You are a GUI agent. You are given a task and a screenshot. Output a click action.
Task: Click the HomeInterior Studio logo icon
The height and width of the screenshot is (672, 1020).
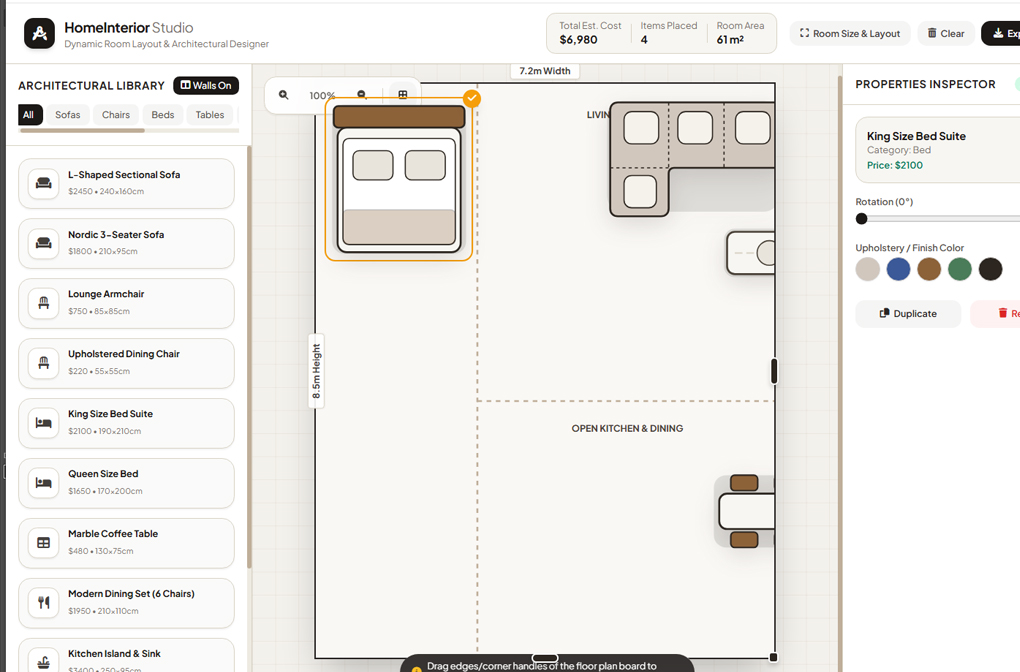click(40, 33)
